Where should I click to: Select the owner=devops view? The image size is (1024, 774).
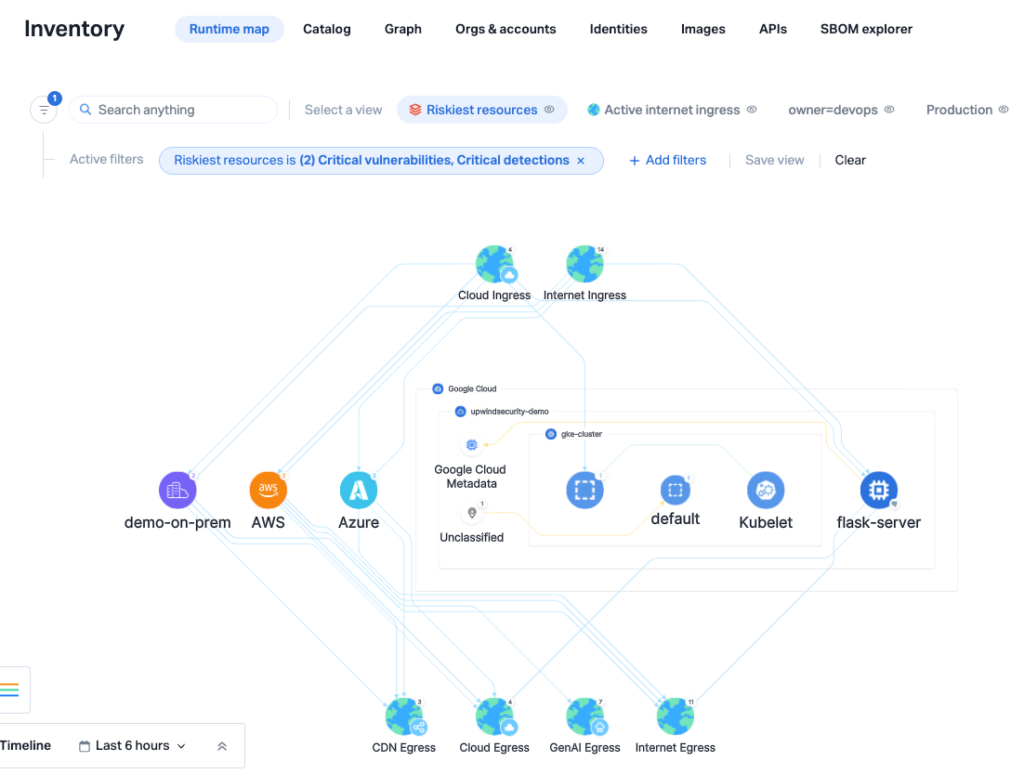[x=833, y=110]
